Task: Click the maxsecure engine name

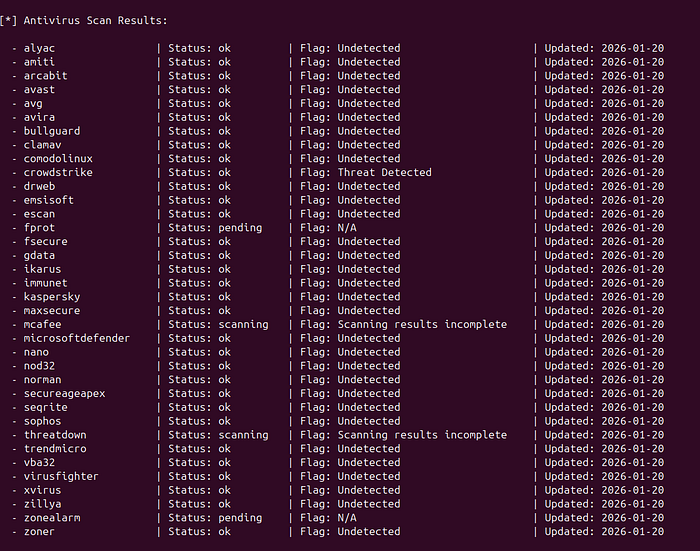Action: point(52,311)
